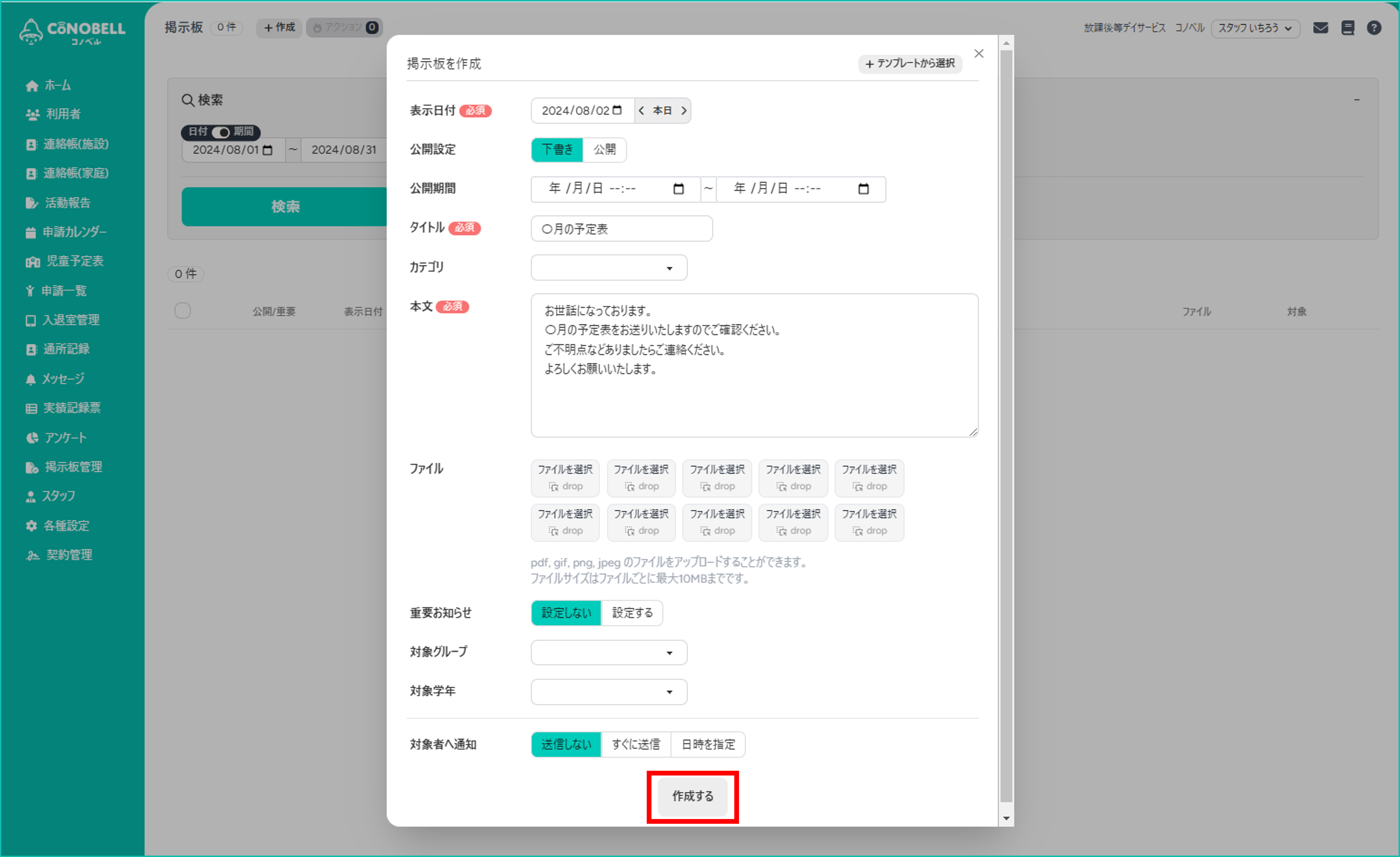Focus the 公開期間 start datetime field

(x=615, y=189)
